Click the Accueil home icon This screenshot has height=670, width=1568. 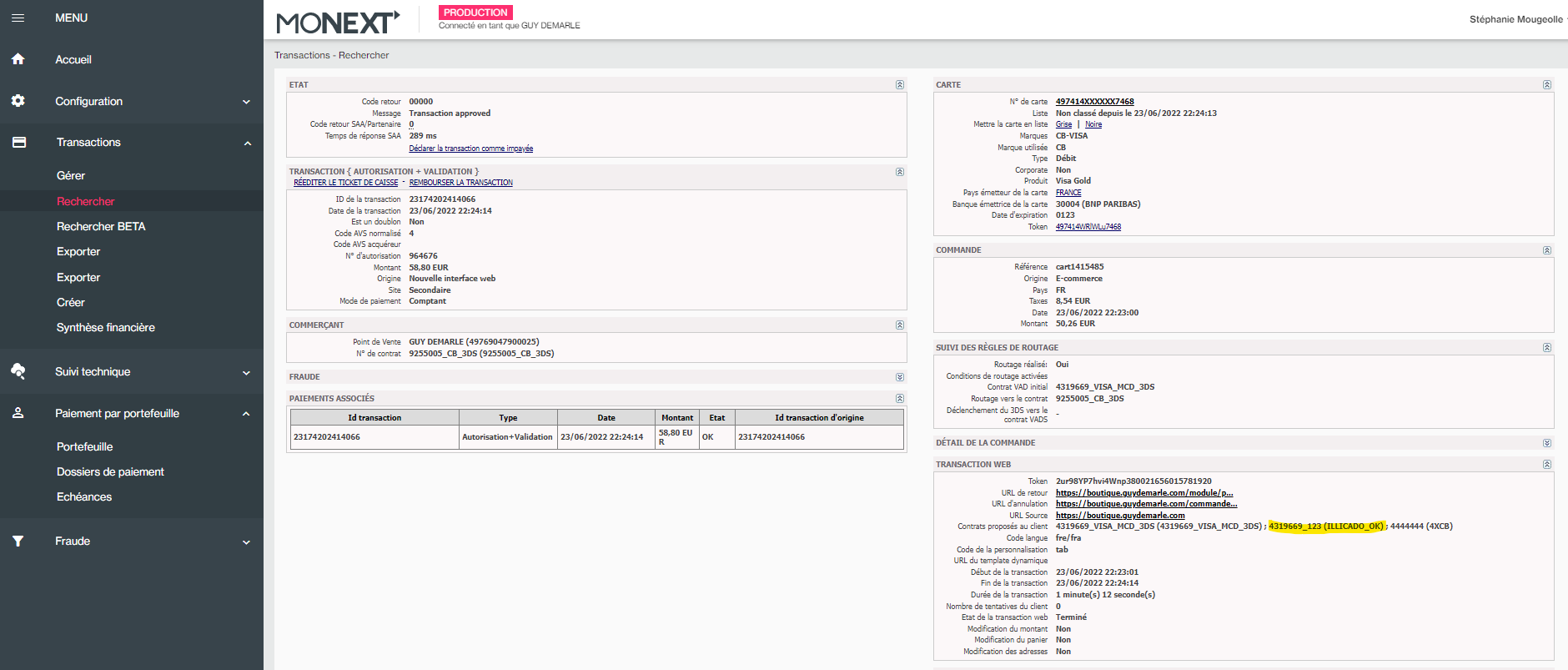[x=18, y=59]
